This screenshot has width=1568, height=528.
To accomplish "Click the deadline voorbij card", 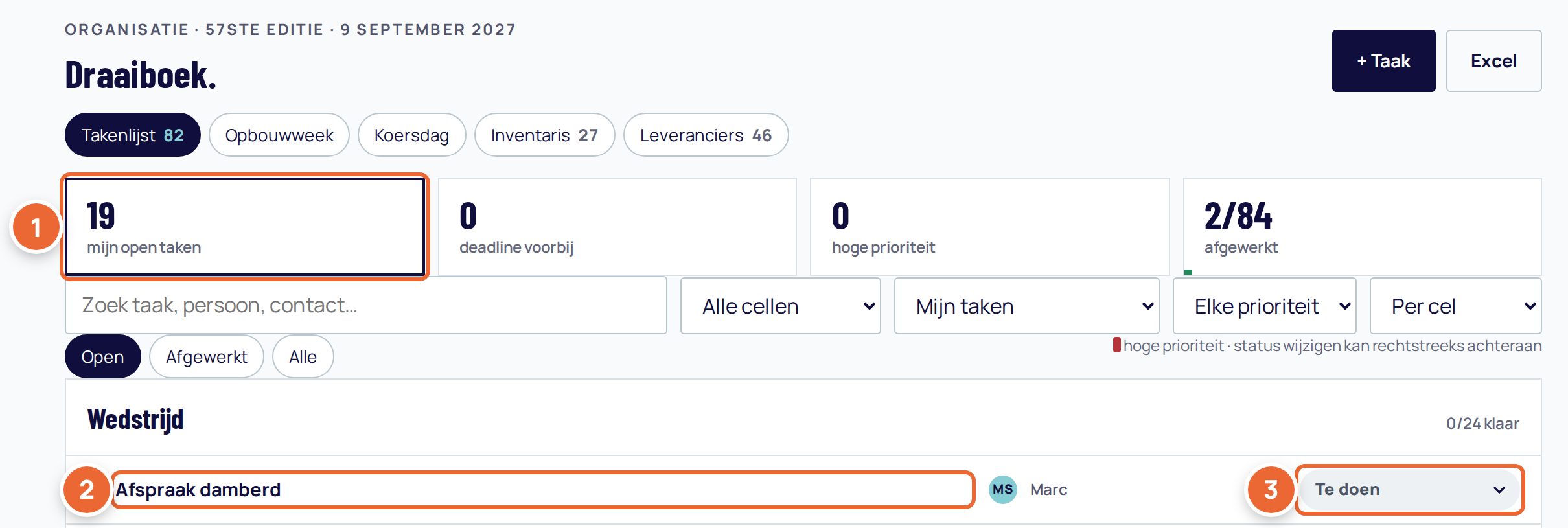I will 617,227.
